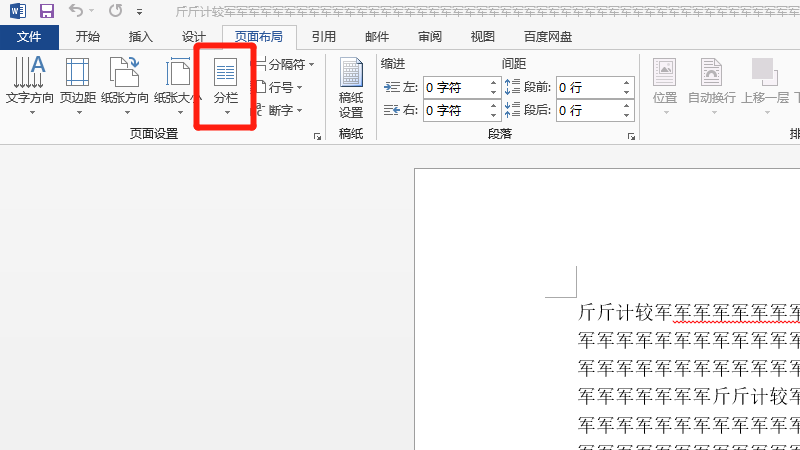Open the 页边距 margins tool

[77, 85]
